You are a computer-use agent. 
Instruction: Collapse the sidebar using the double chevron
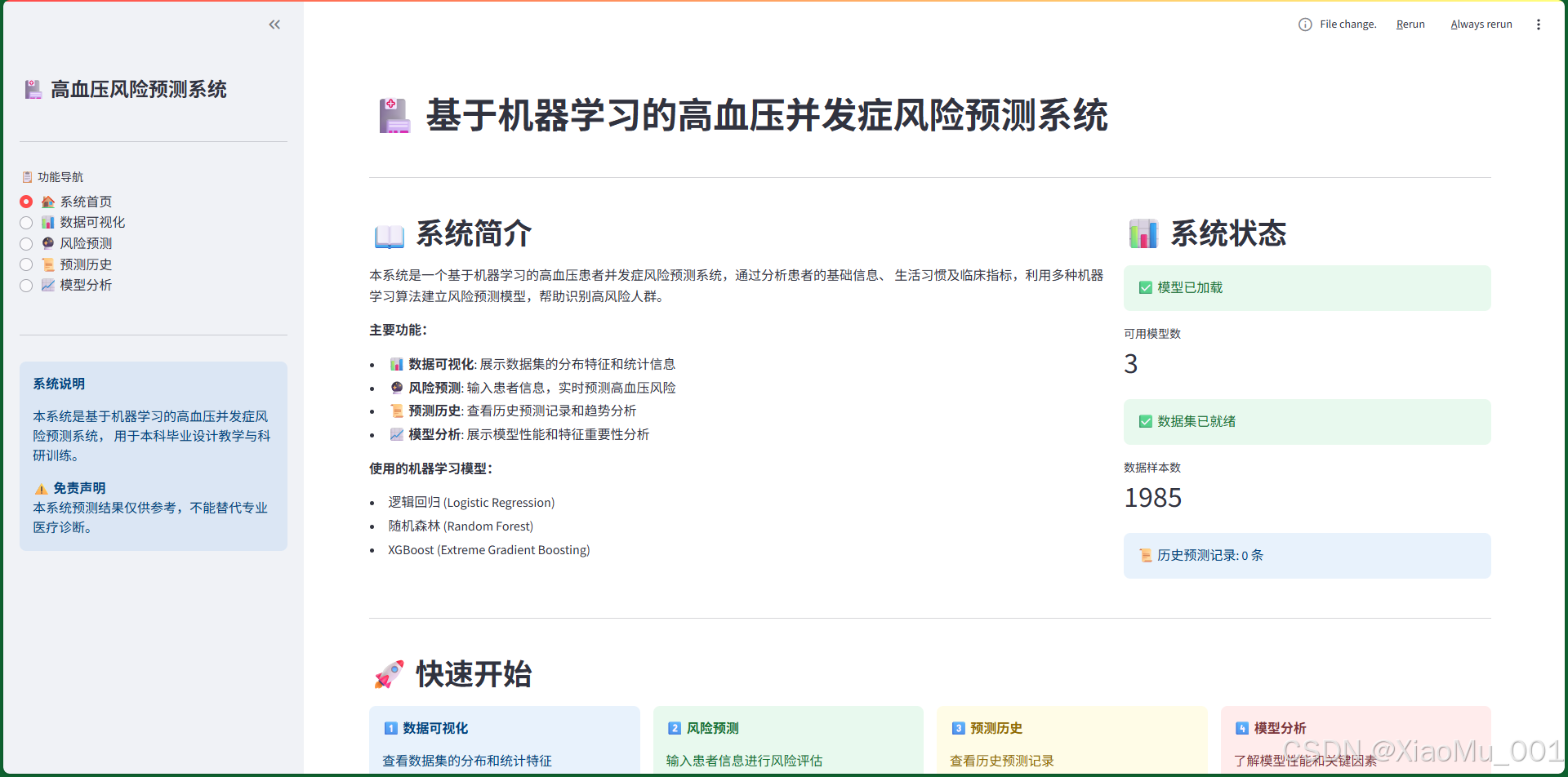click(274, 24)
